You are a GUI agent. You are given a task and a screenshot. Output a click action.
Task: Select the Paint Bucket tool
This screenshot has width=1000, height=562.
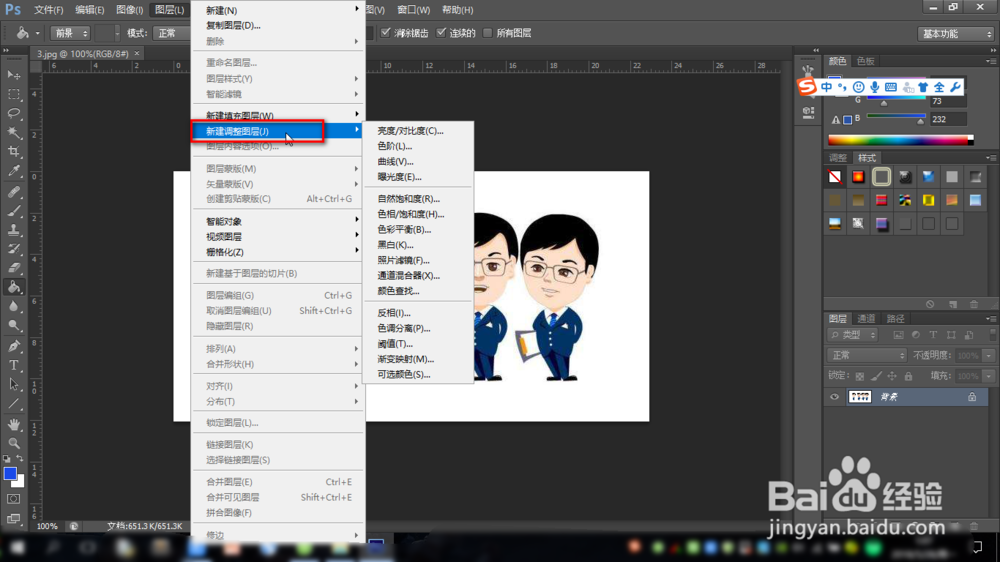pos(13,287)
